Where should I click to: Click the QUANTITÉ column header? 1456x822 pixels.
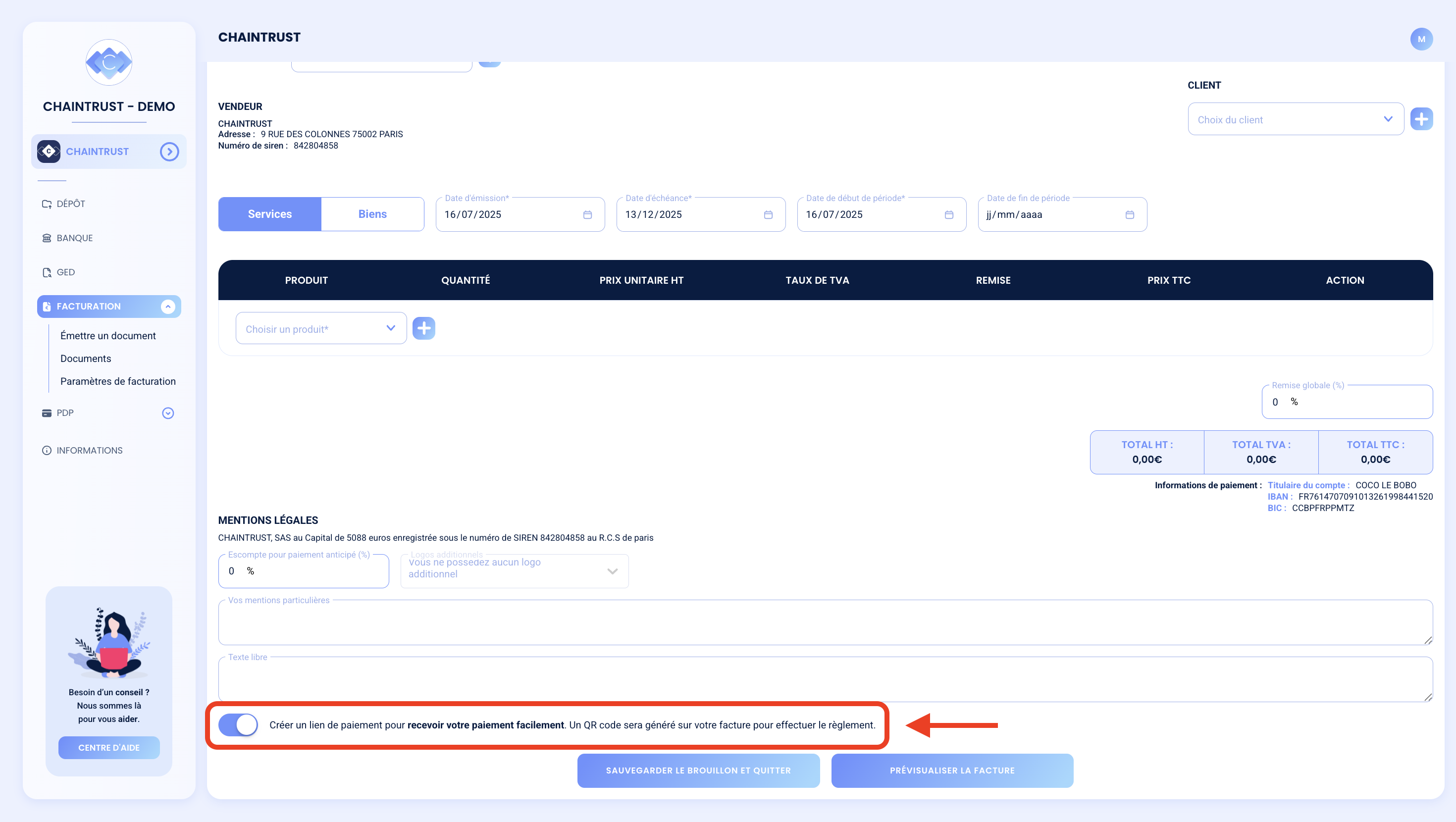coord(466,280)
